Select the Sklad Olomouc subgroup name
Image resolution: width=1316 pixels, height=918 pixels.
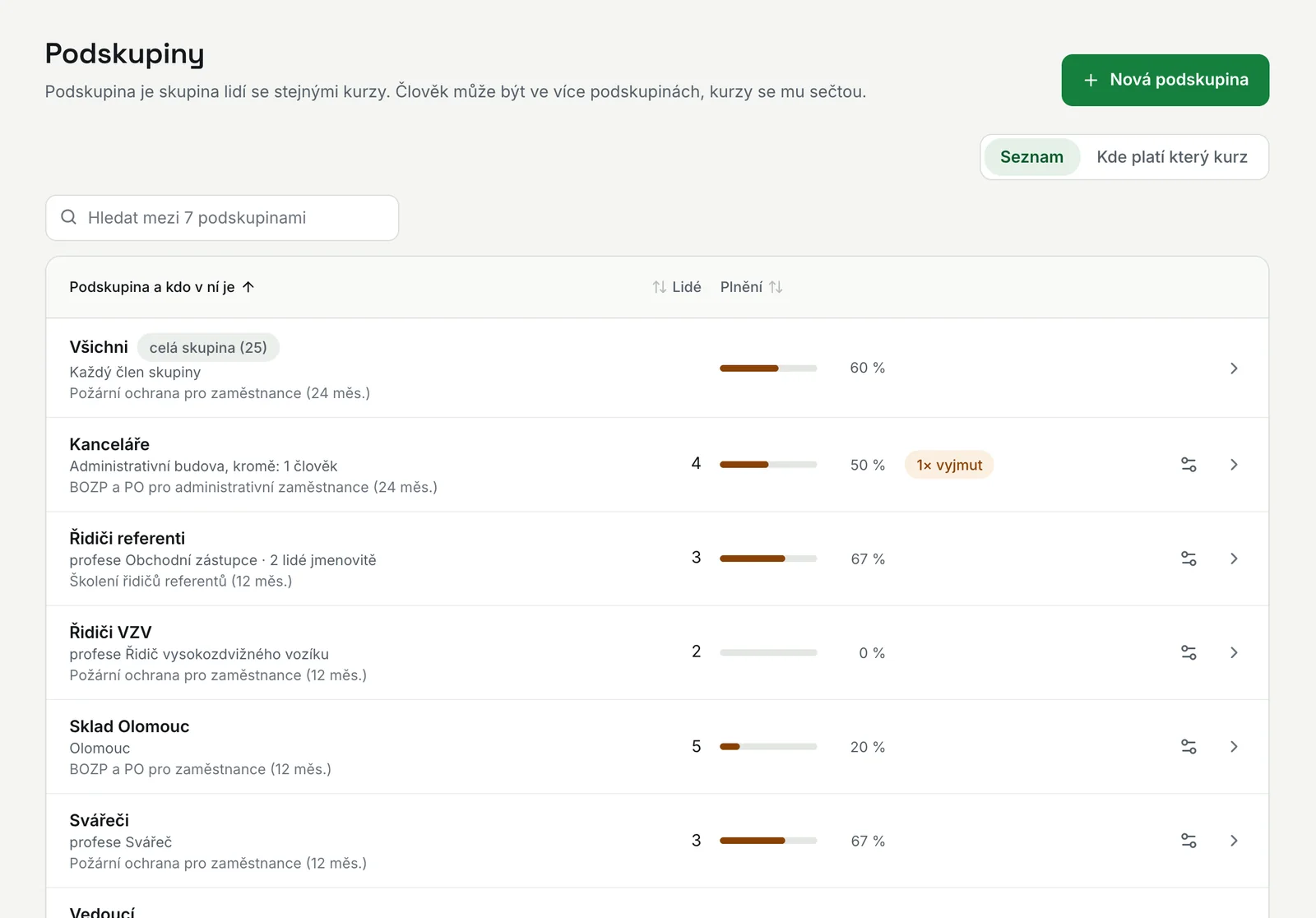[x=129, y=726]
